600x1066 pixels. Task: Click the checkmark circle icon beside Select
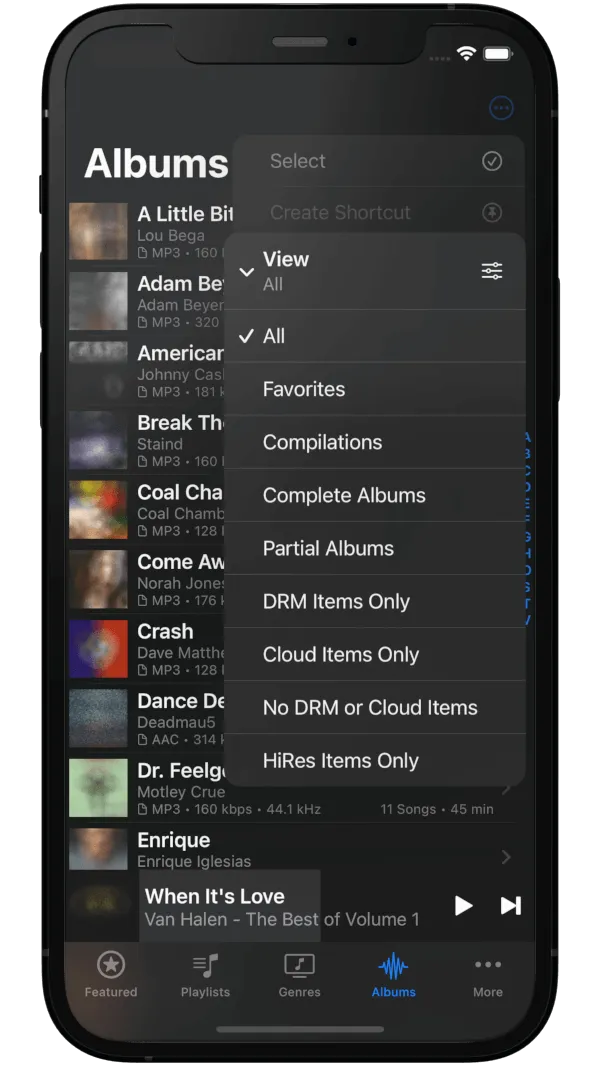coord(492,161)
